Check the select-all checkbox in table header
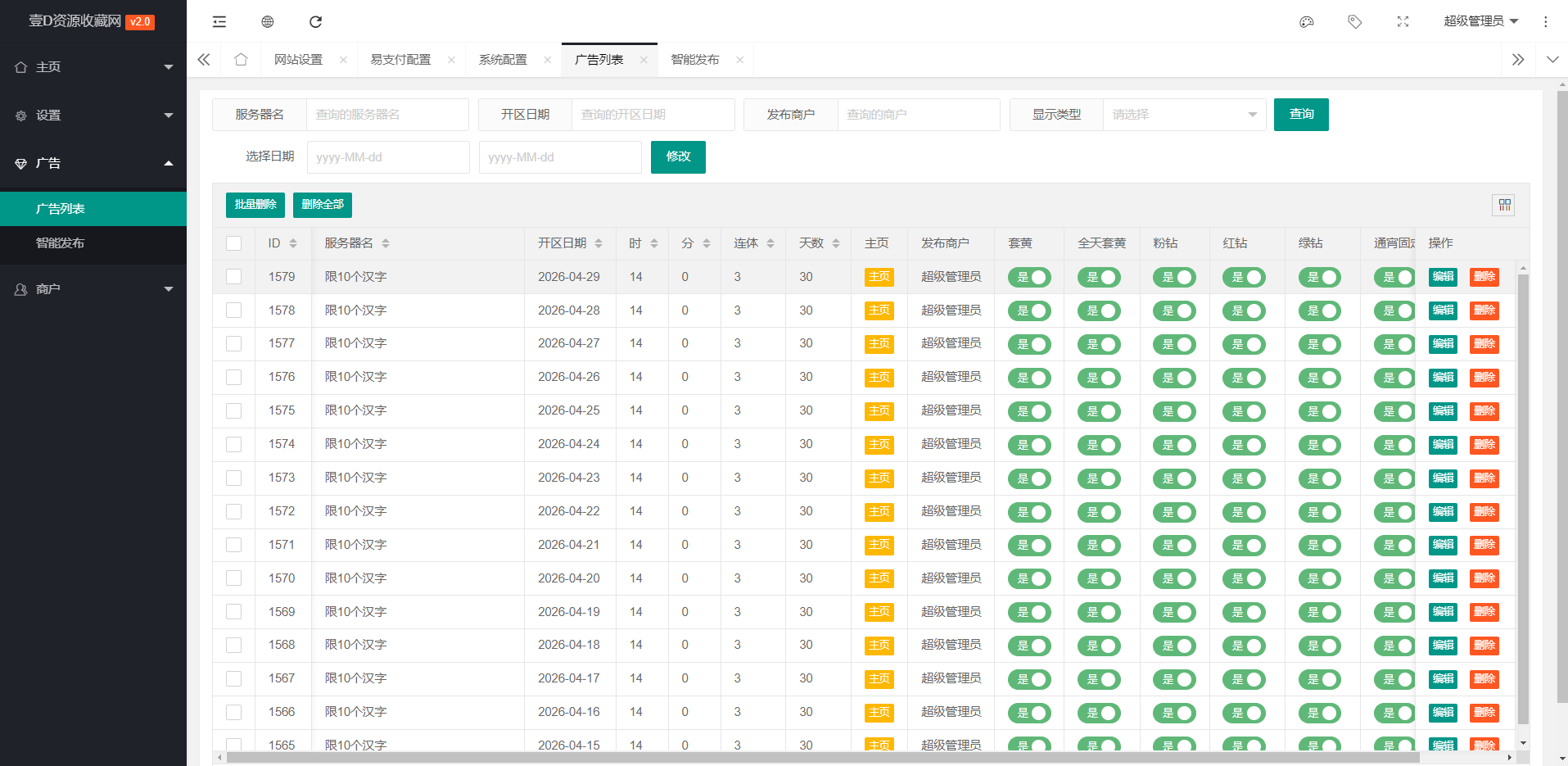This screenshot has height=766, width=1568. pos(234,243)
